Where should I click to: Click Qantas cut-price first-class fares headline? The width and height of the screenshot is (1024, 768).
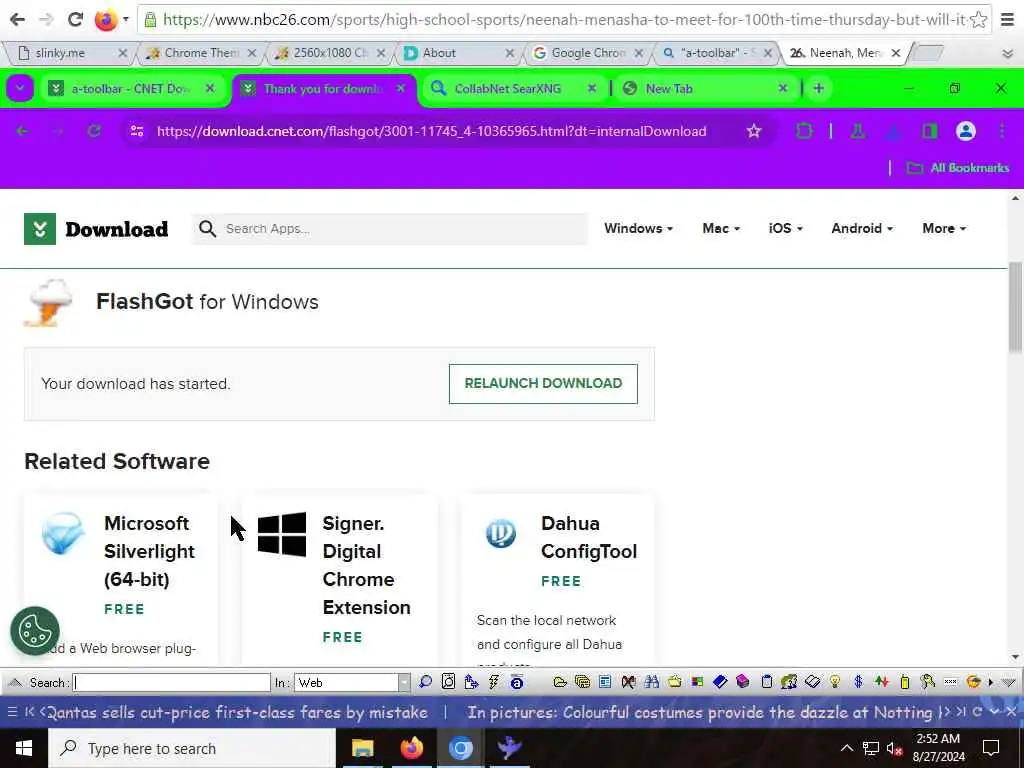coord(237,712)
